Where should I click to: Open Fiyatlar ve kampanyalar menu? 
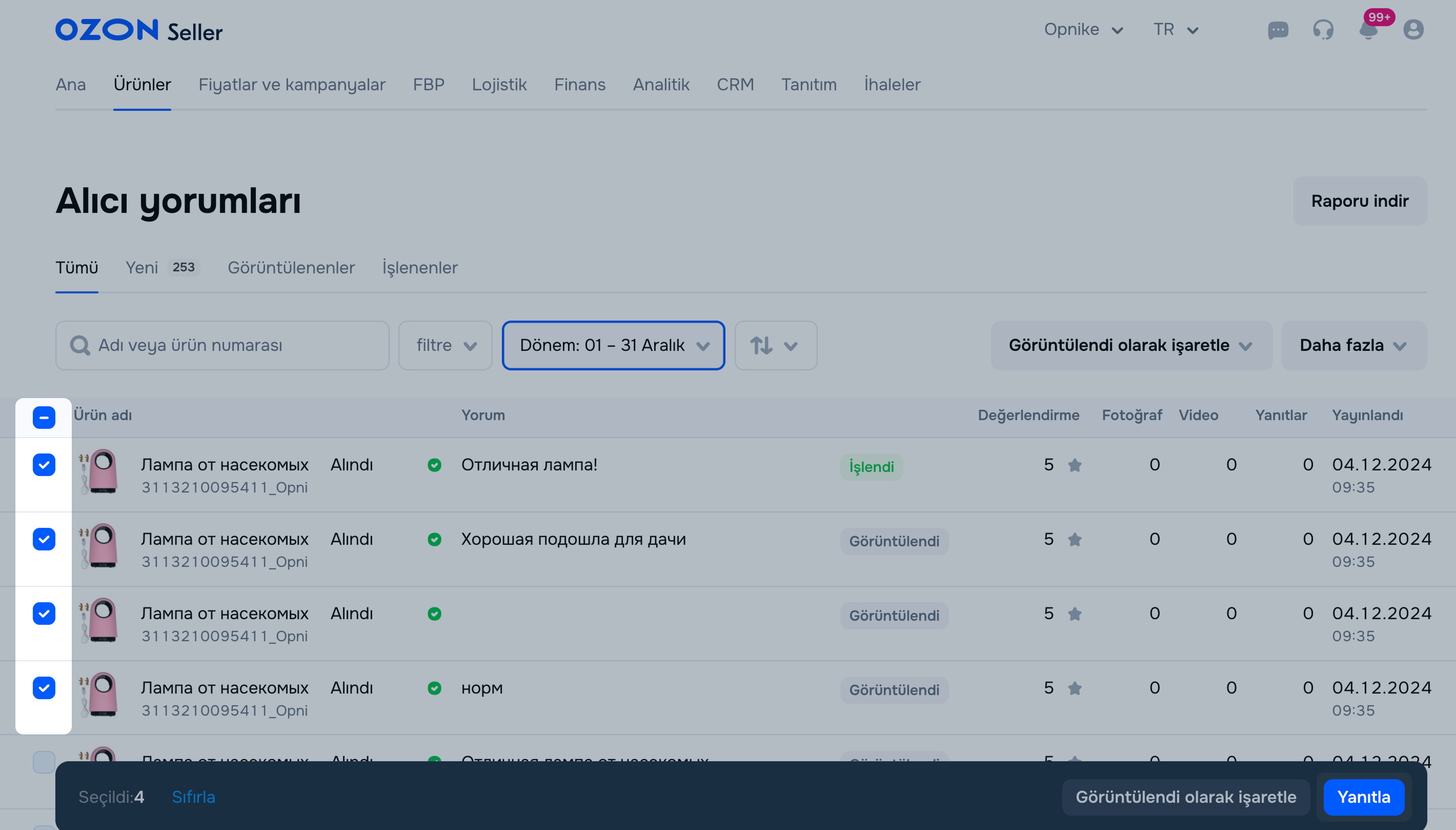(x=292, y=84)
